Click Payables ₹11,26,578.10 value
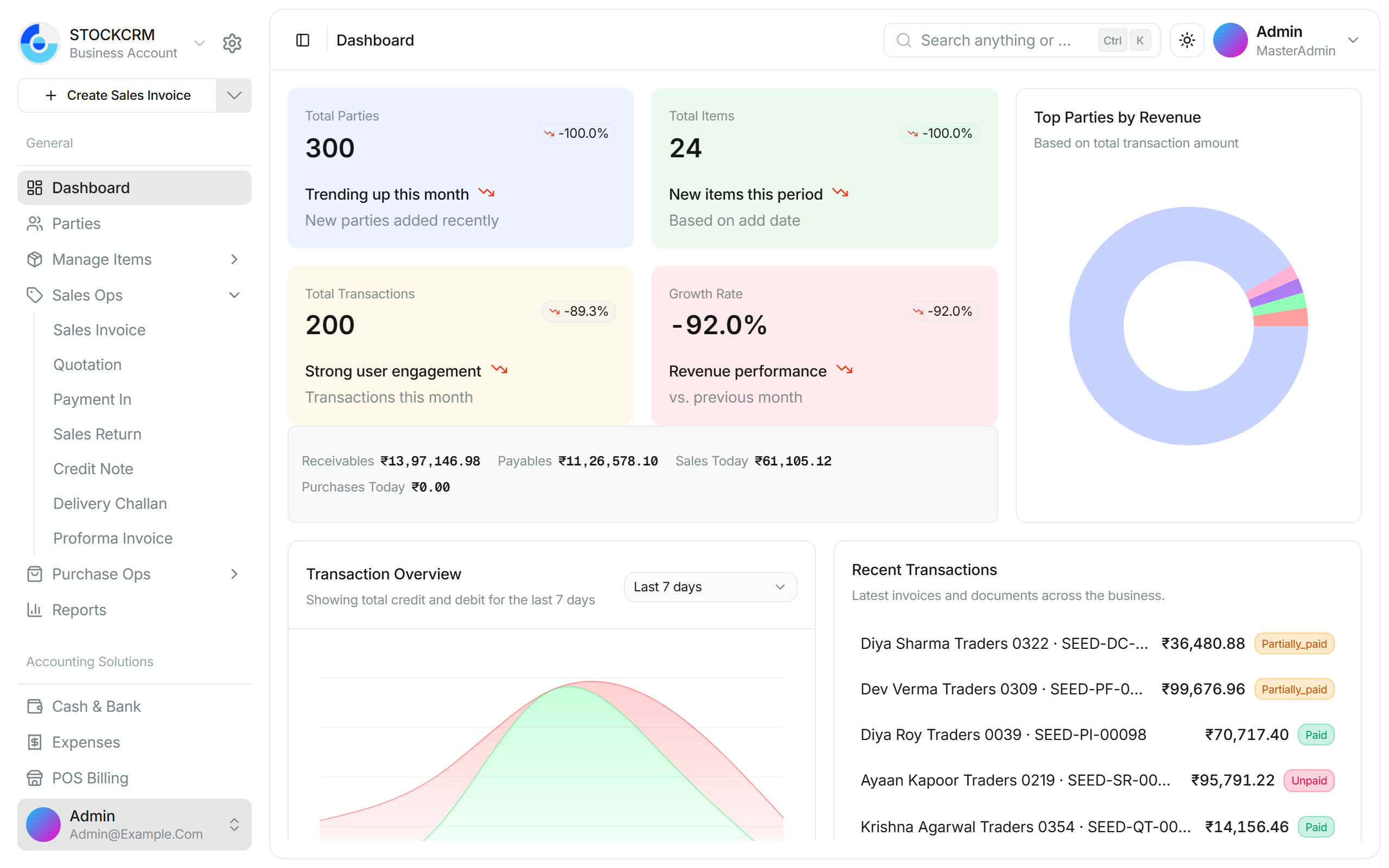Viewport: 1389px width, 868px height. coord(608,461)
